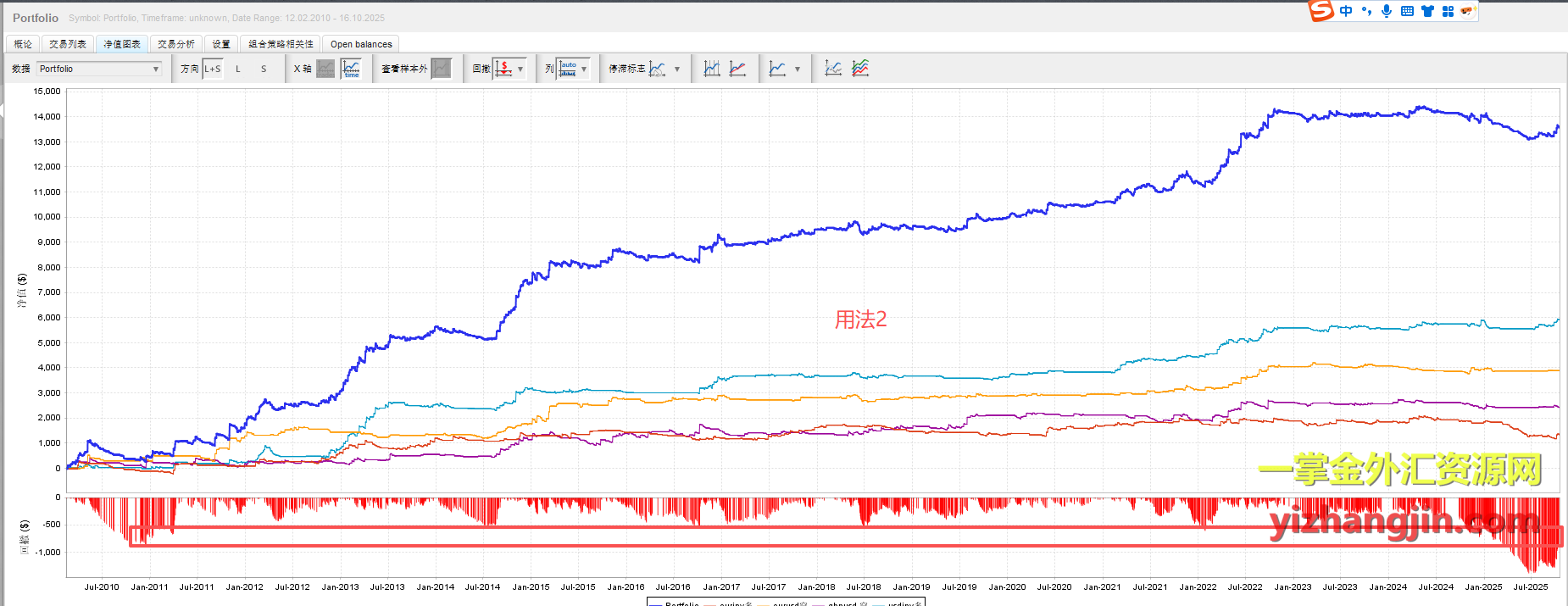Select the L (long only) direction
This screenshot has width=1568, height=606.
click(238, 69)
